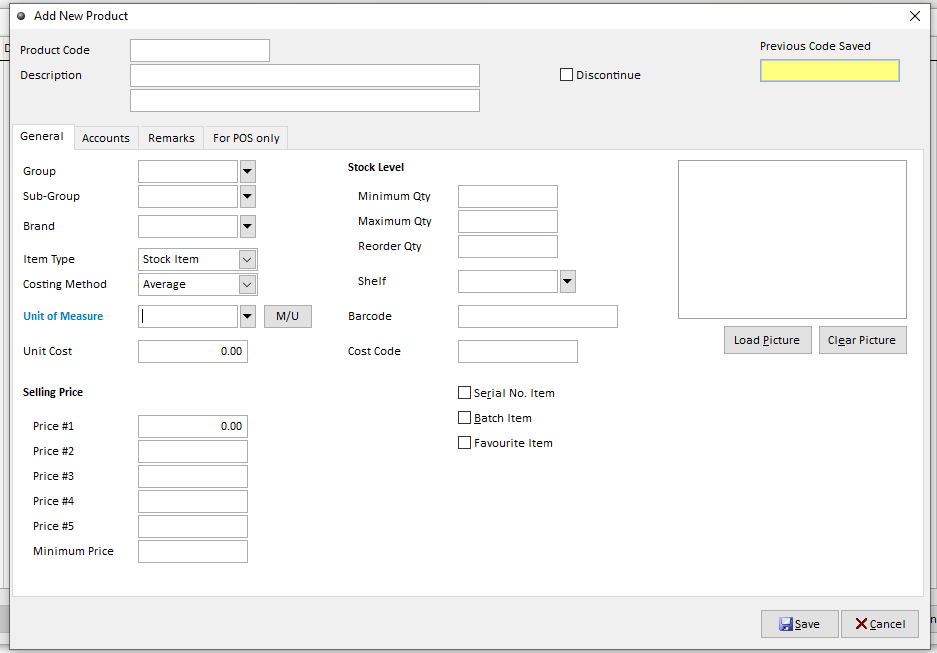The width and height of the screenshot is (937, 653).
Task: Open the Accounts tab
Action: [106, 138]
